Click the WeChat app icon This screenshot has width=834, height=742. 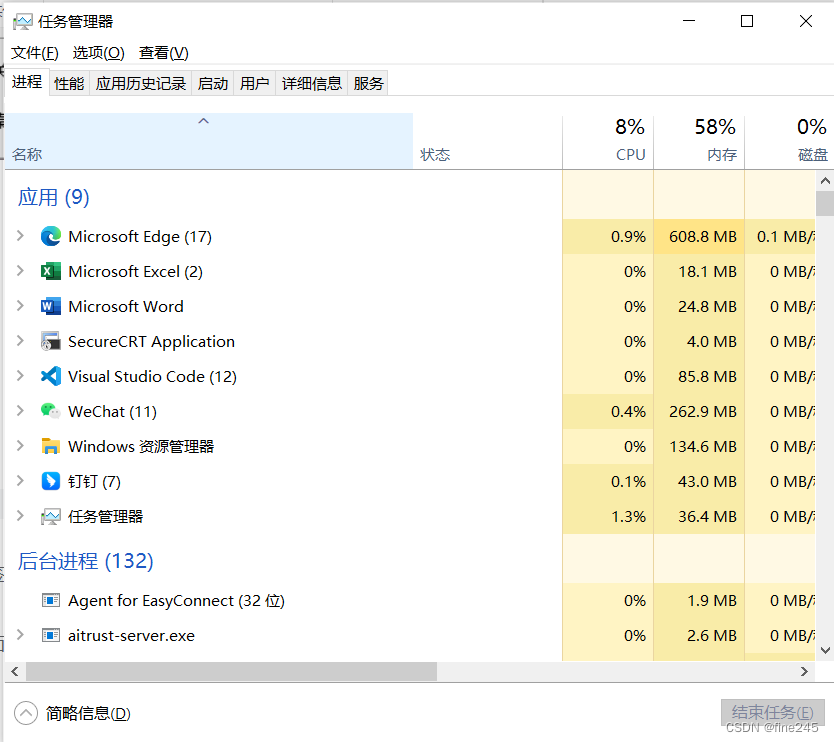tap(51, 411)
